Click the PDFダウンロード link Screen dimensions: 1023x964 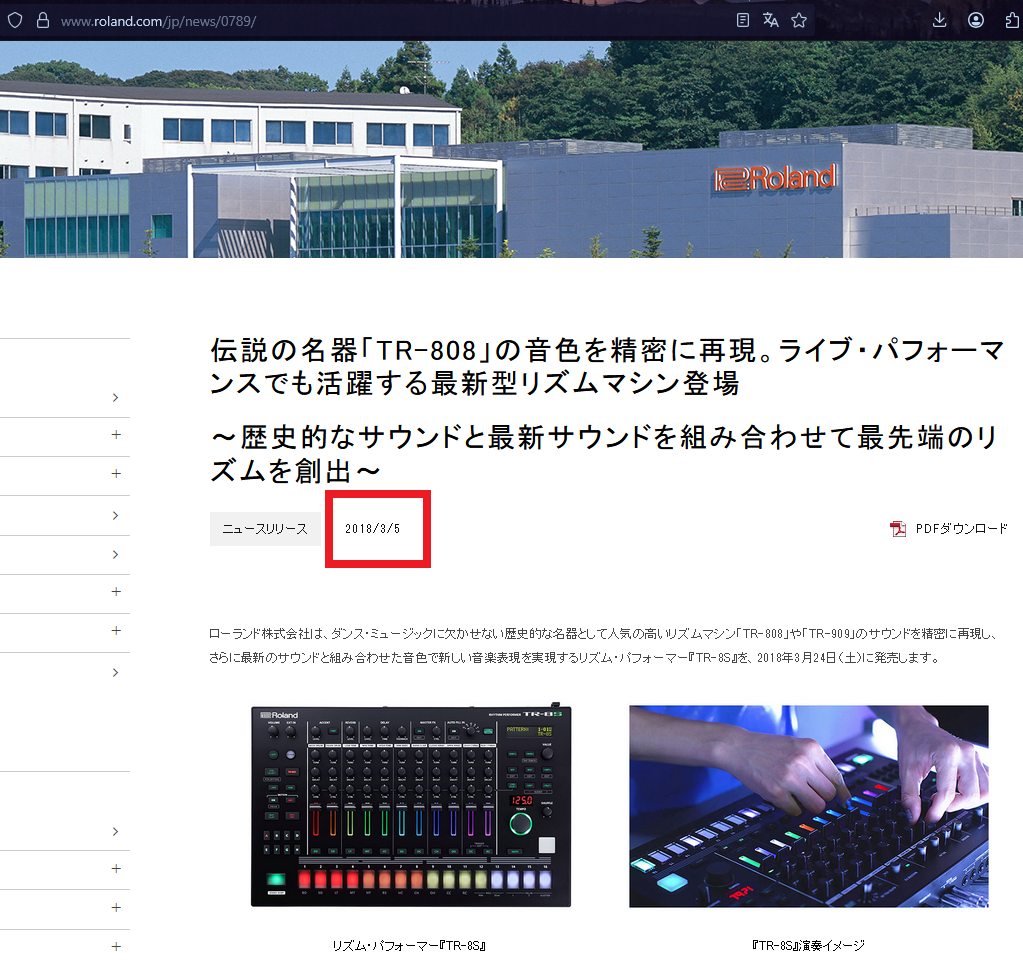point(962,528)
